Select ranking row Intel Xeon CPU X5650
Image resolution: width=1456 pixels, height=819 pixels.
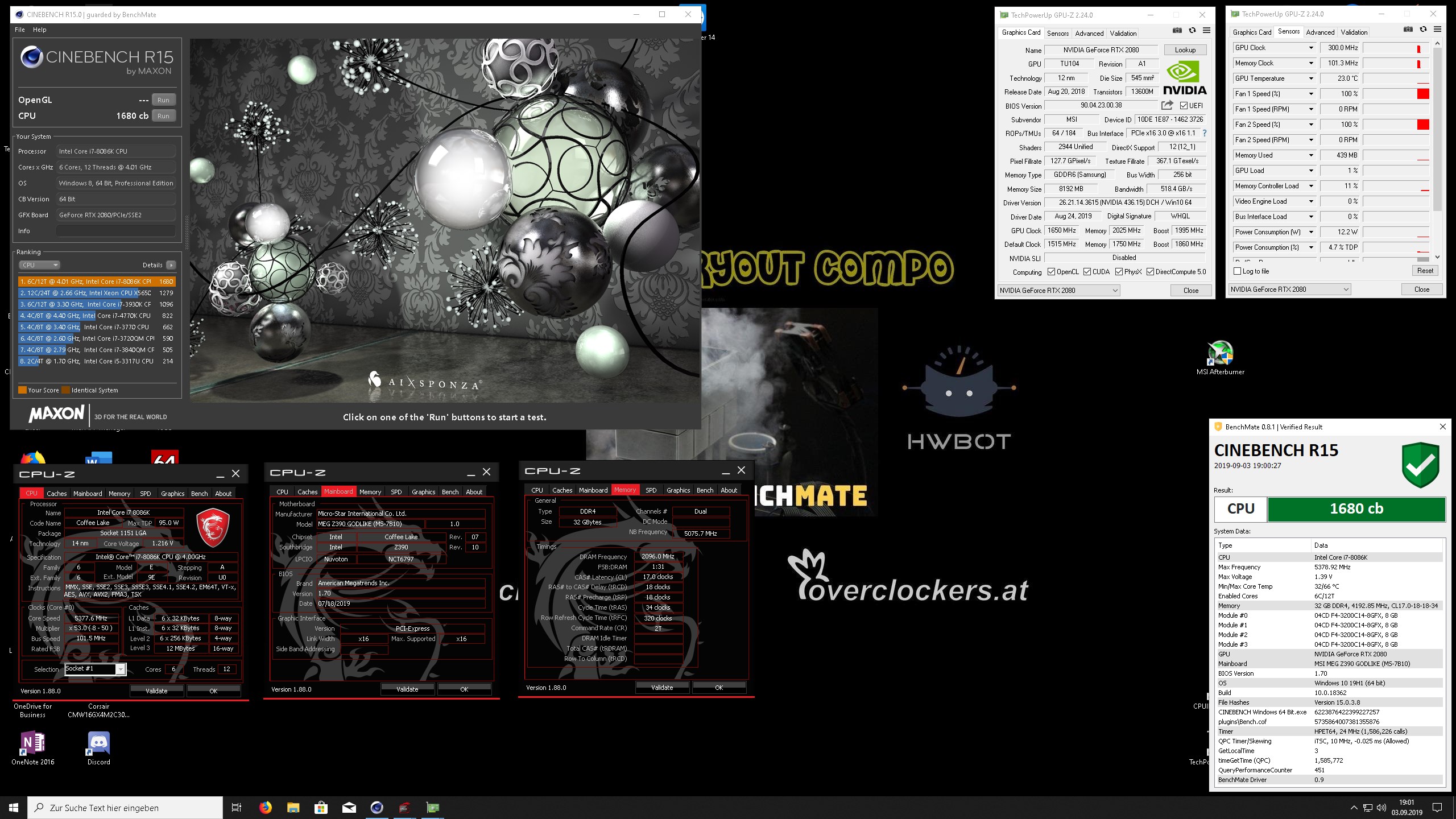[x=97, y=293]
